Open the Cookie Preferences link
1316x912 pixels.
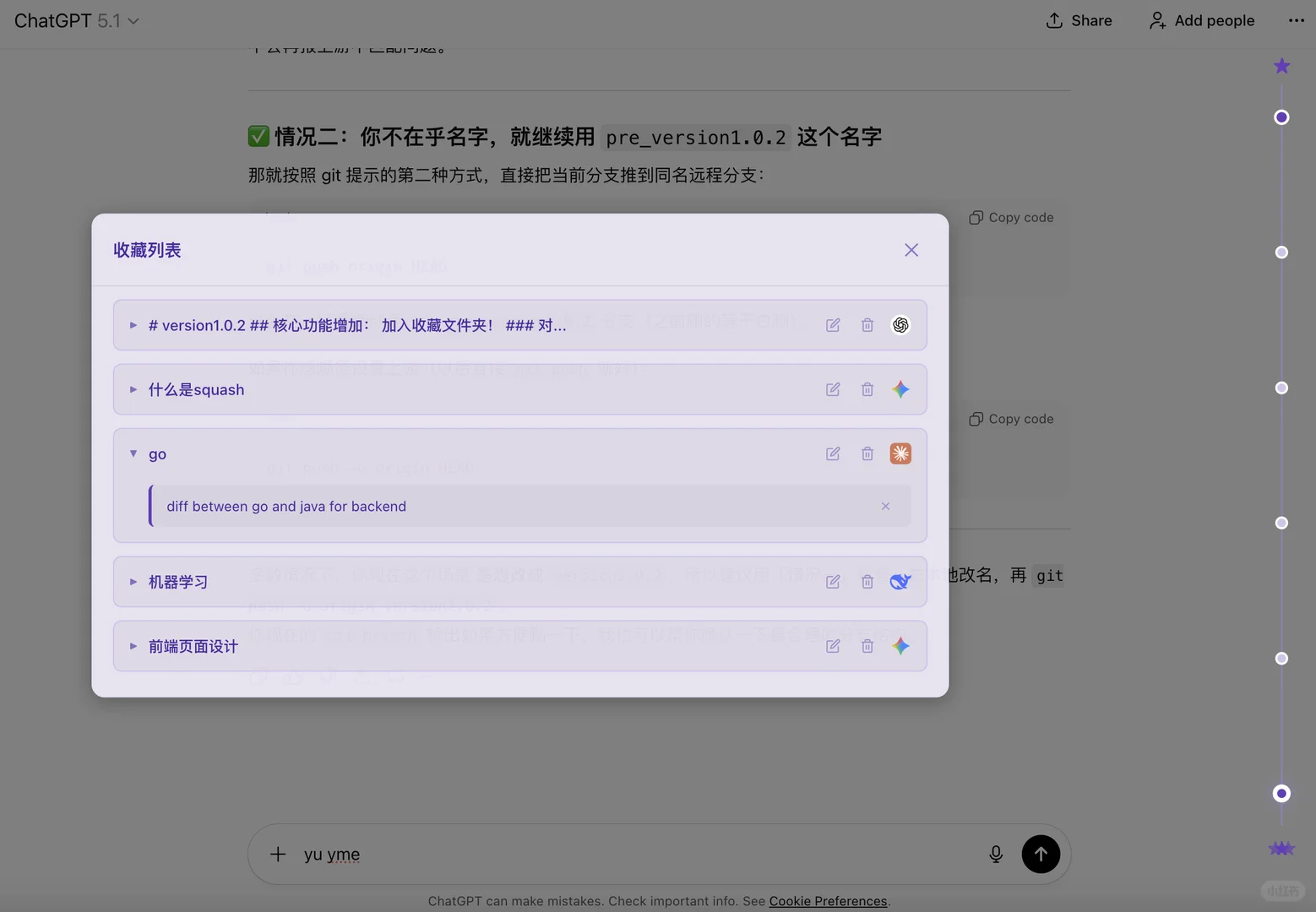[x=828, y=901]
